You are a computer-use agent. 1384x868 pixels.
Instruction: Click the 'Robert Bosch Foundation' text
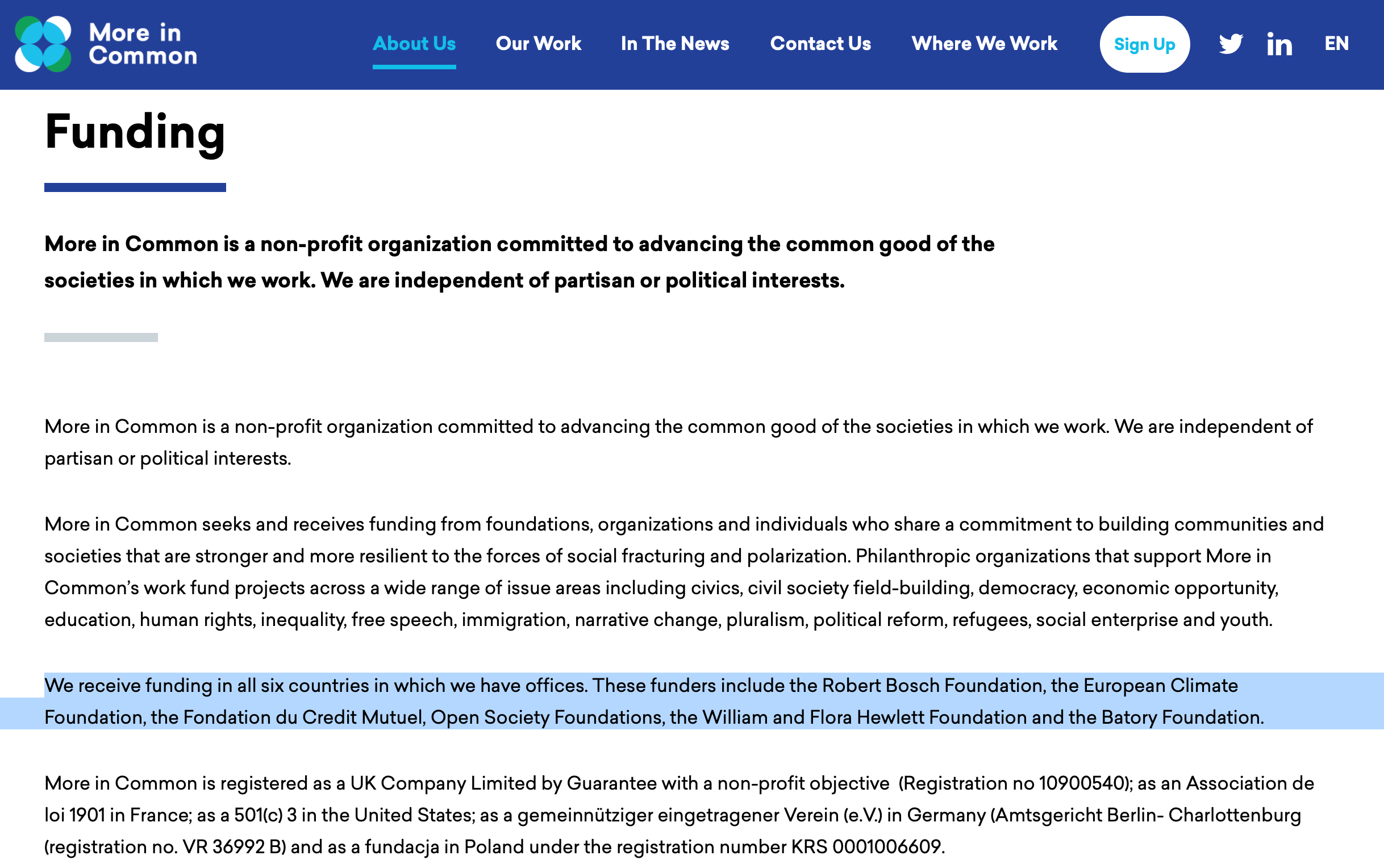coord(932,686)
